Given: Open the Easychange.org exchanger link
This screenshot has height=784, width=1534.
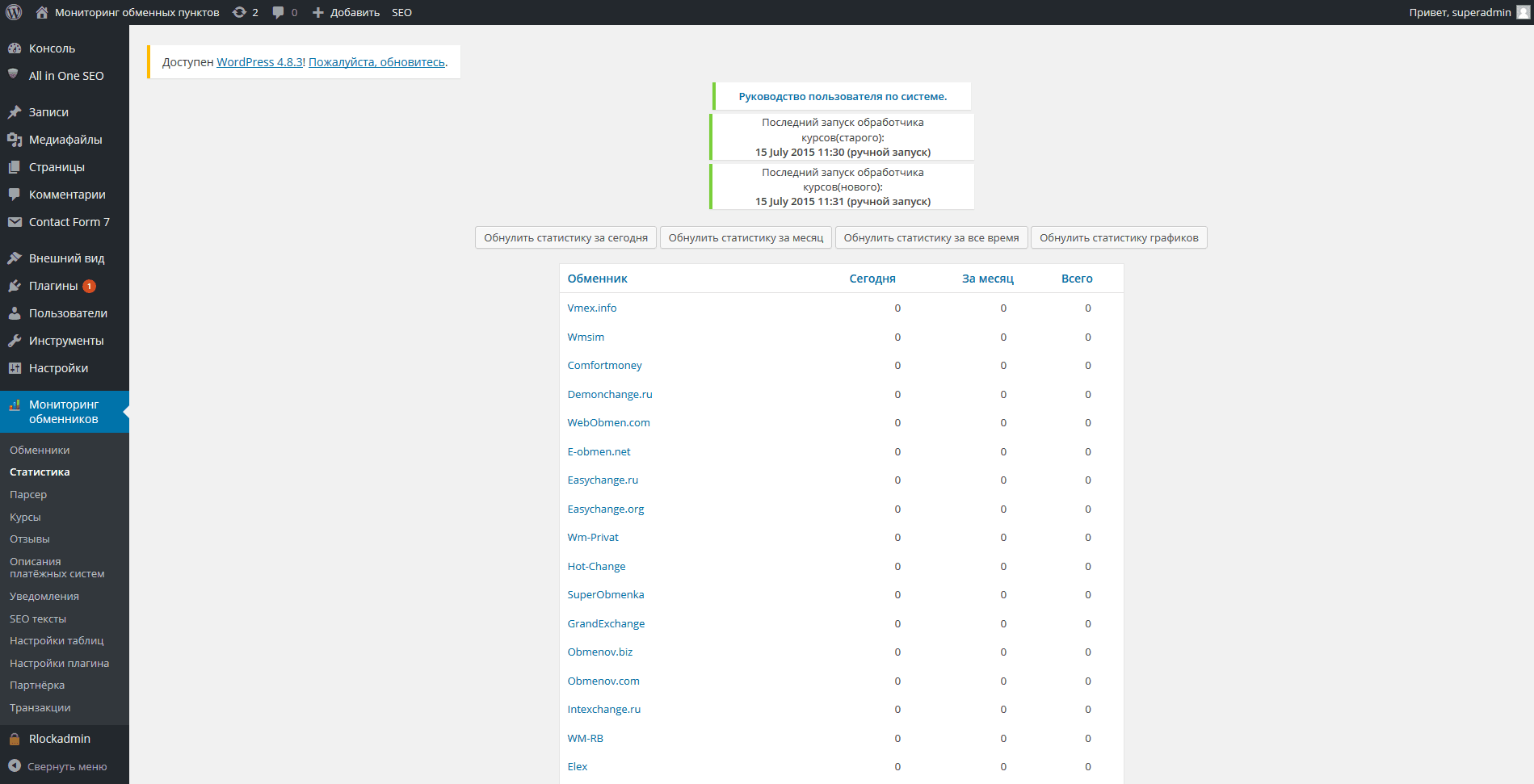Looking at the screenshot, I should [606, 509].
